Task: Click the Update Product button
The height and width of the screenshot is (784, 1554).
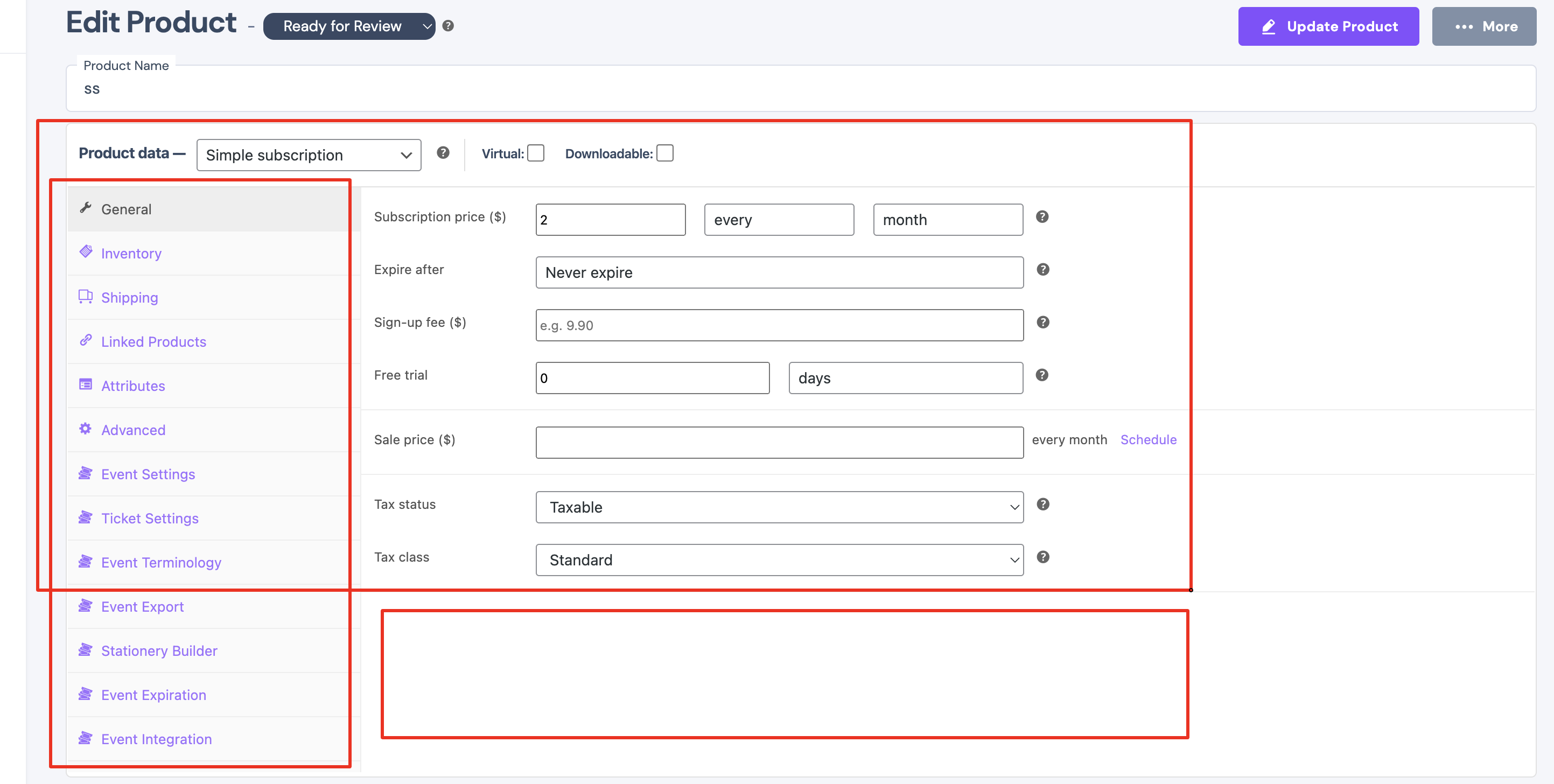Action: (1328, 26)
